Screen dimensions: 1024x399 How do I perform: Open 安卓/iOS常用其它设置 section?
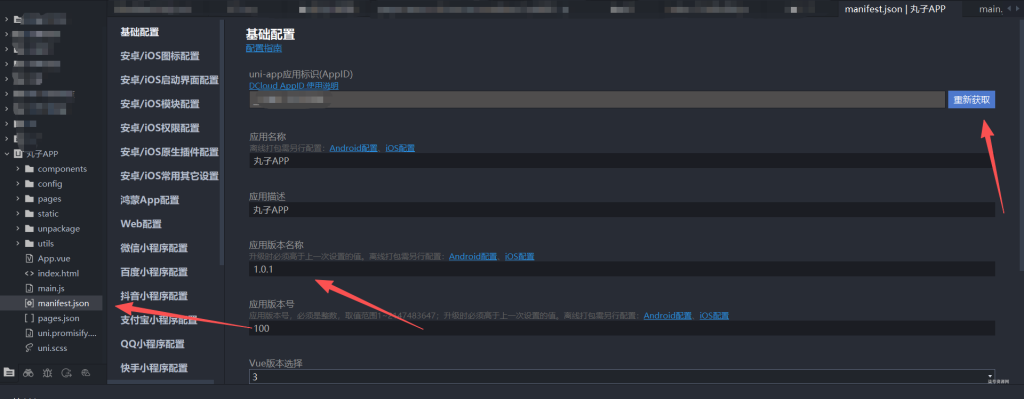tap(169, 176)
